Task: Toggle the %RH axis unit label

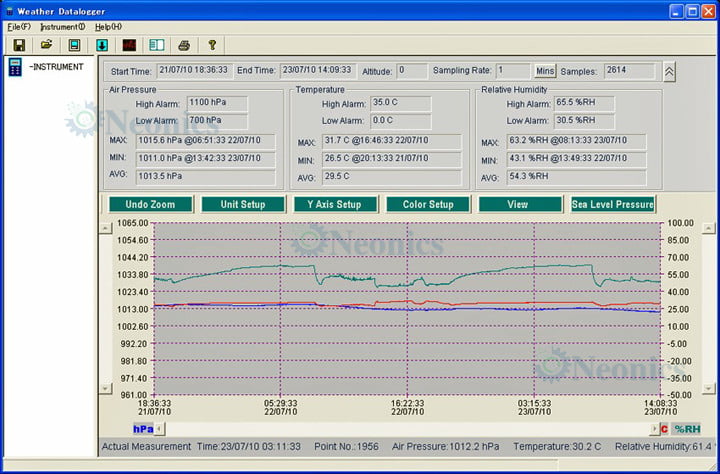Action: 687,429
